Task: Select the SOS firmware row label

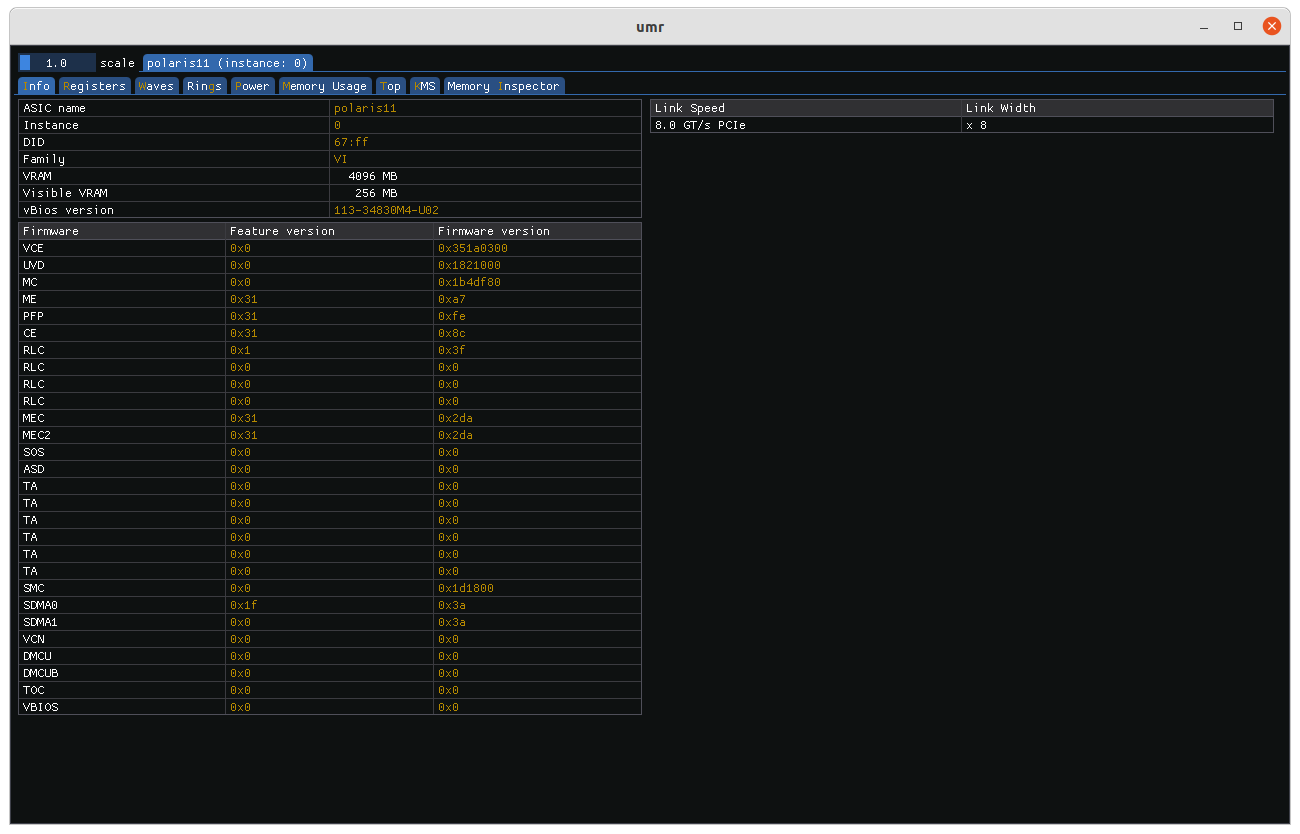Action: coord(34,452)
